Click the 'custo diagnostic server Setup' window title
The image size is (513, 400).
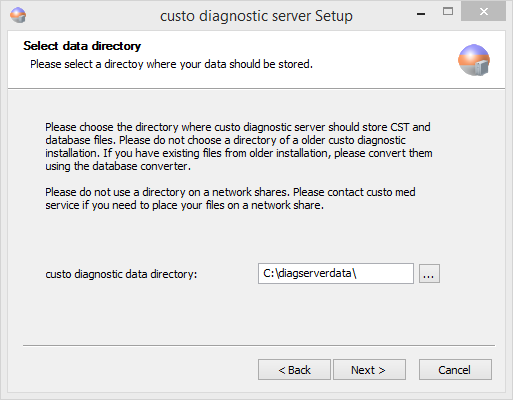click(256, 16)
